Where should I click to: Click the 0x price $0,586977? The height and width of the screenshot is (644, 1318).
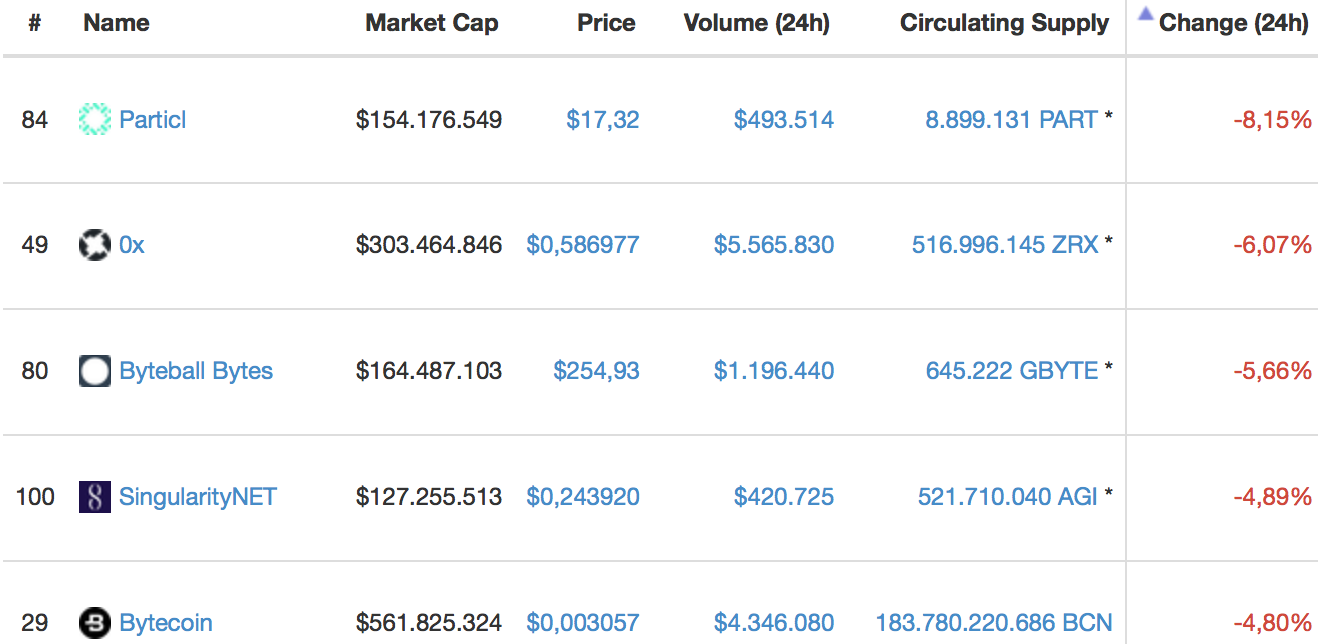tap(582, 245)
